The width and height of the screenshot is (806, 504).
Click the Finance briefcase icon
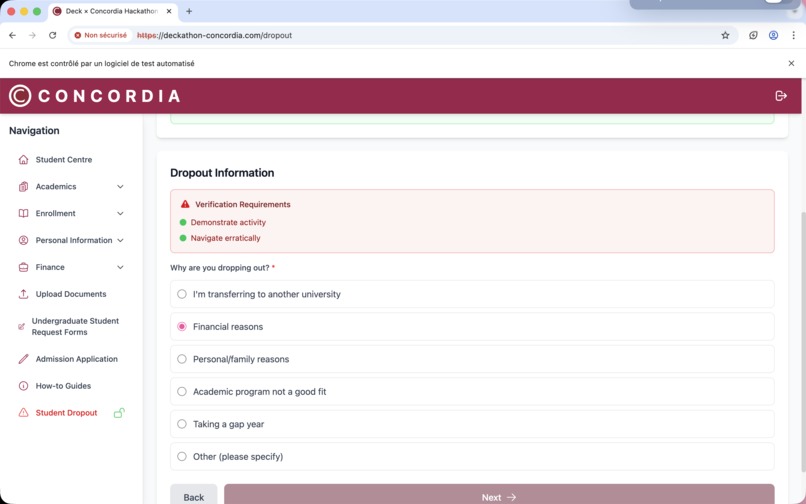pyautogui.click(x=23, y=267)
